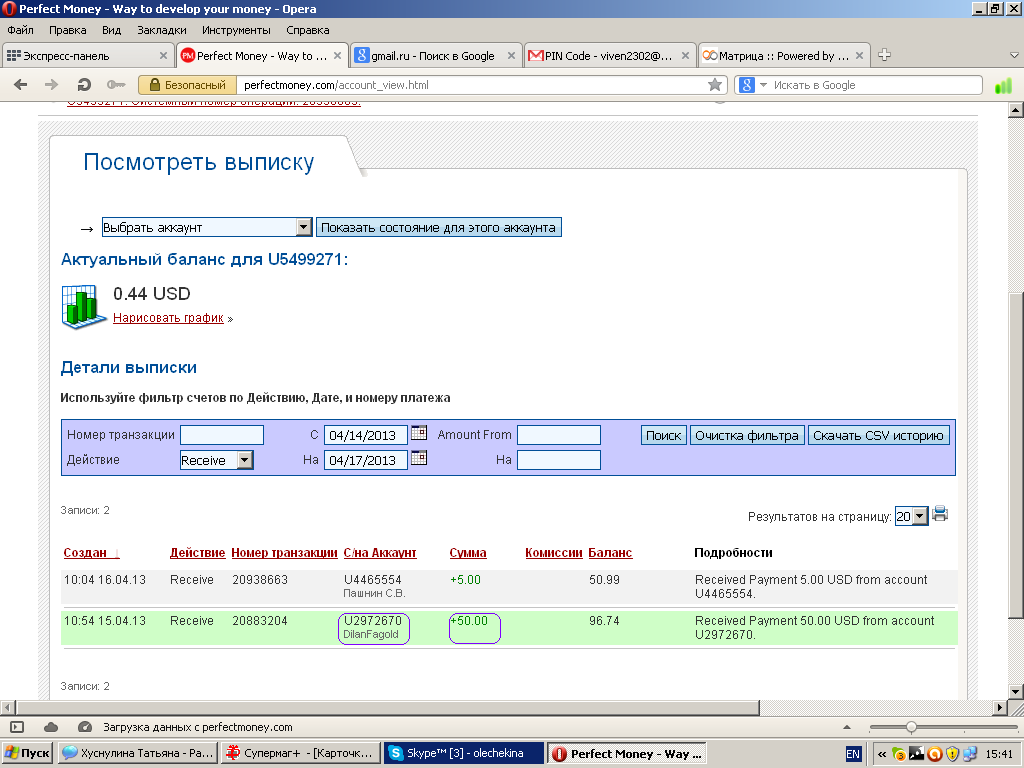
Task: Click the printer icon above results
Action: (940, 515)
